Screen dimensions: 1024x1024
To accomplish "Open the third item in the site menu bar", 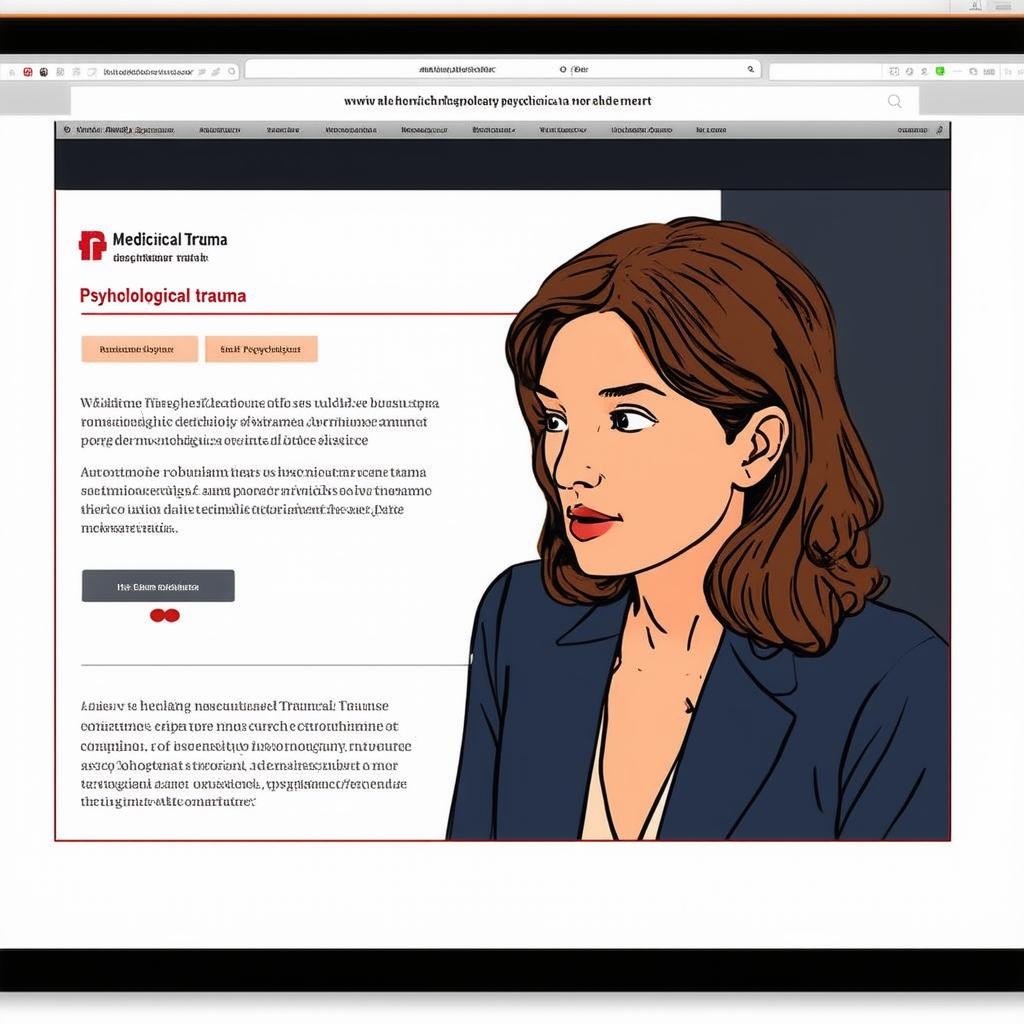I will point(283,130).
